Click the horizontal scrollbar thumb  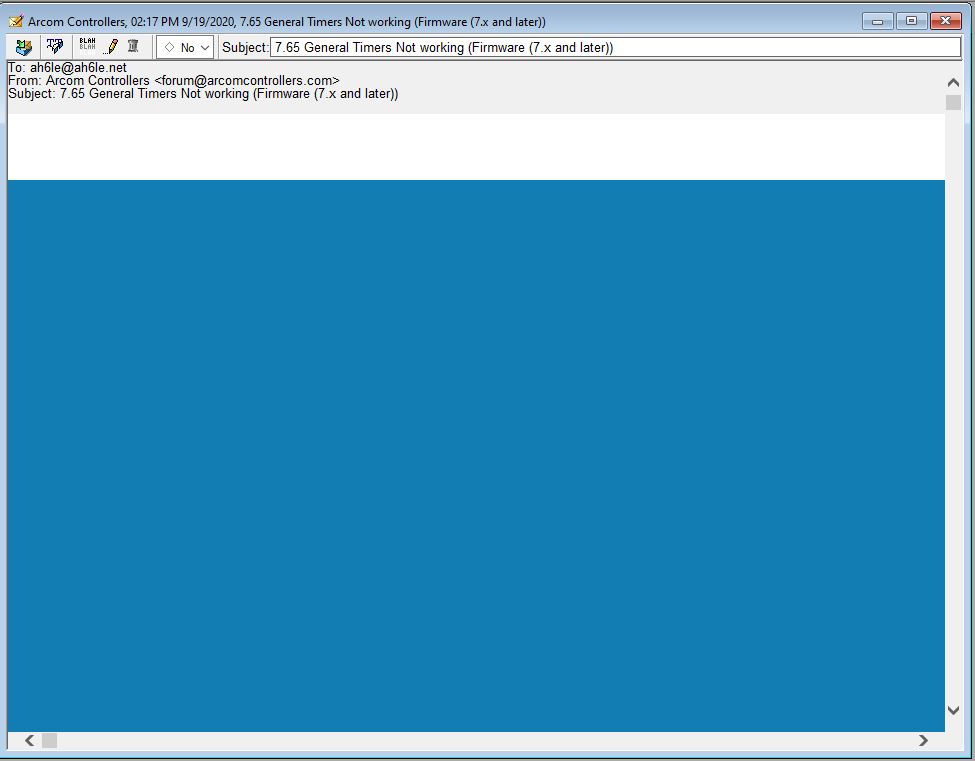pyautogui.click(x=49, y=741)
